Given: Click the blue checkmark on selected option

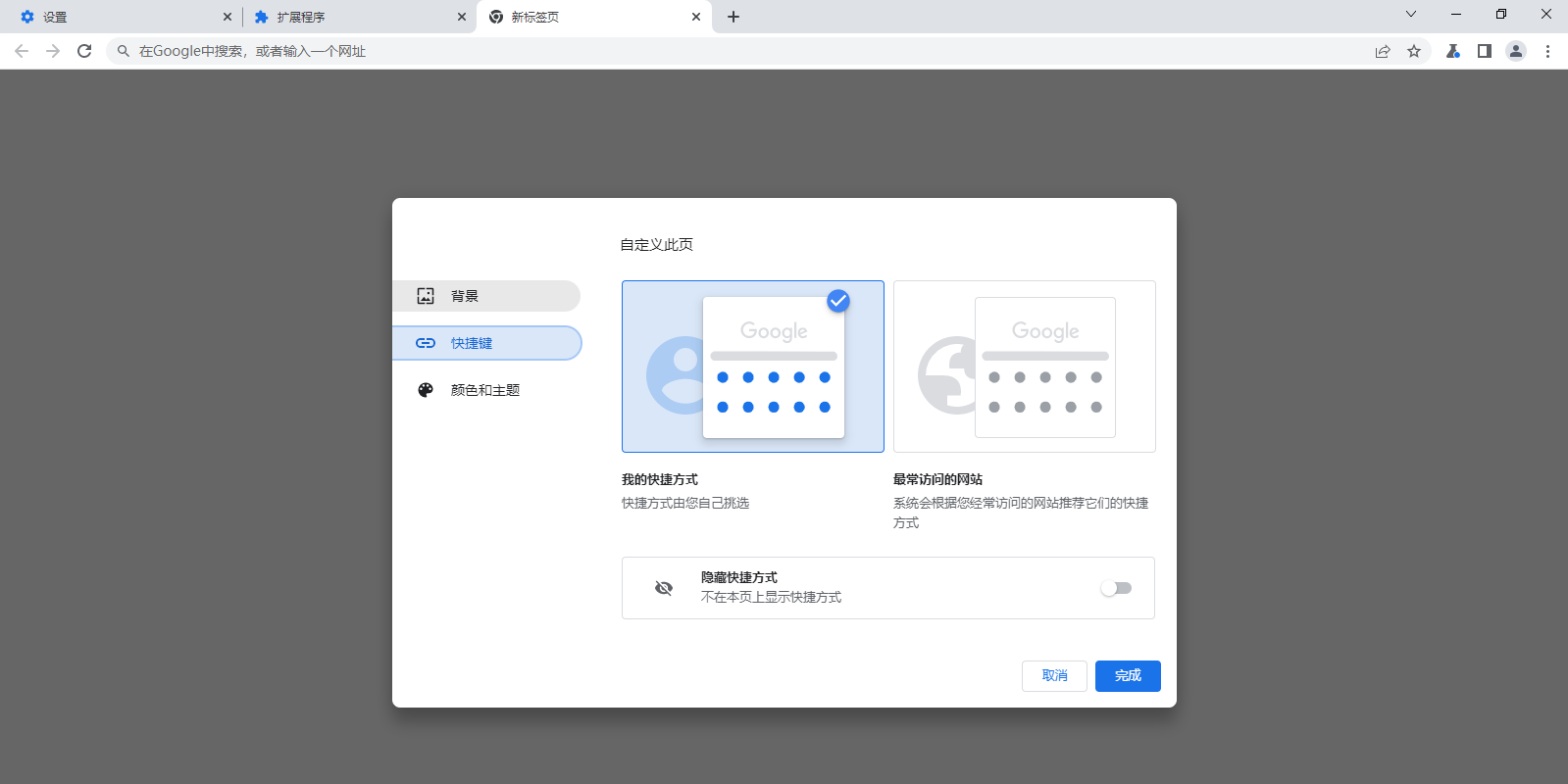Looking at the screenshot, I should [838, 301].
